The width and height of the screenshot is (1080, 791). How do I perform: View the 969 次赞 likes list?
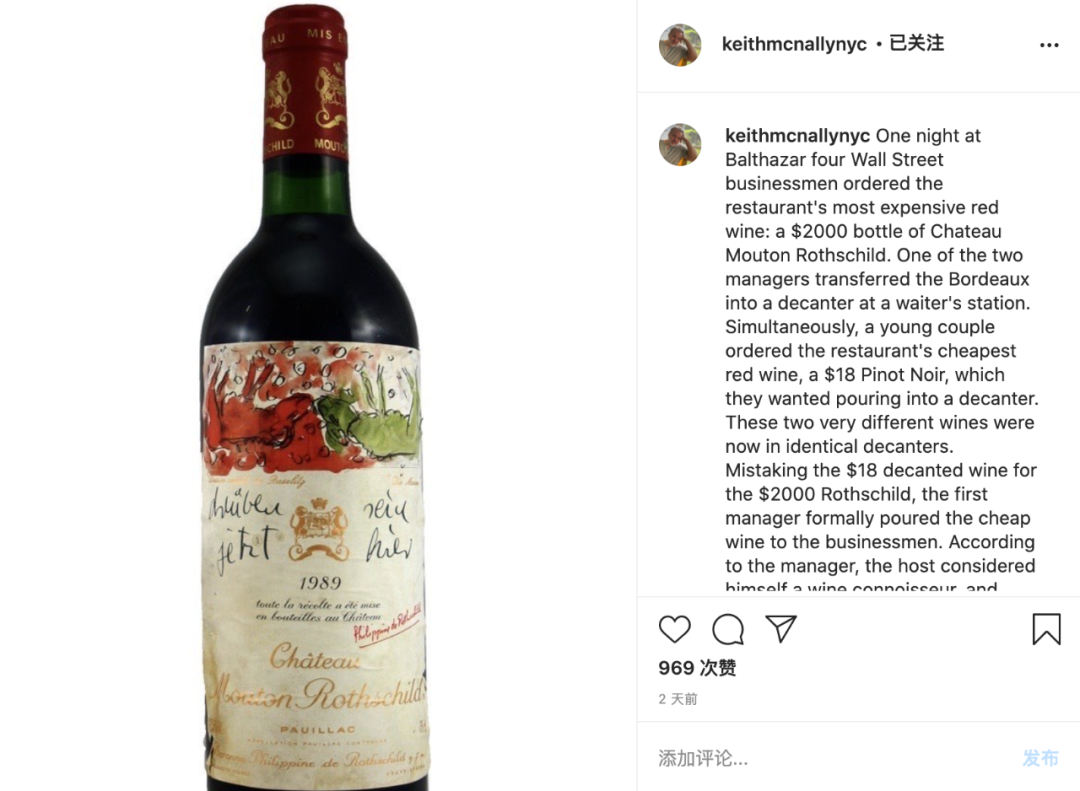[x=697, y=668]
